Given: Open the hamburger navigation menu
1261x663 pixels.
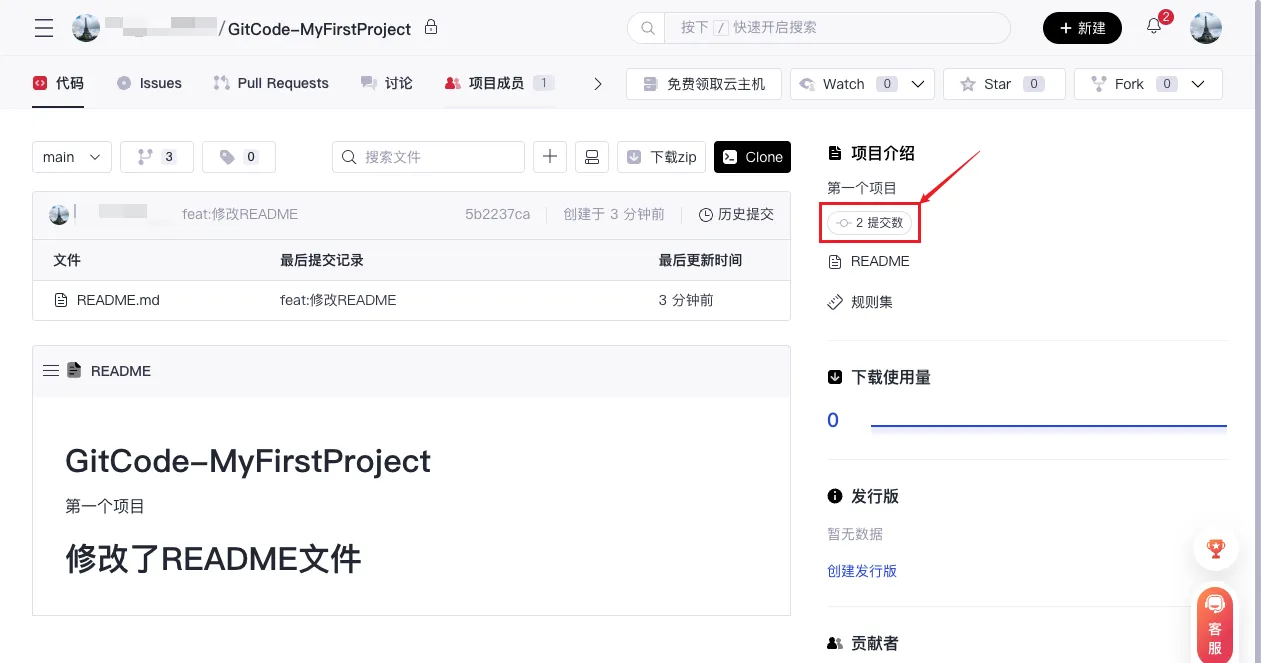Looking at the screenshot, I should [44, 28].
